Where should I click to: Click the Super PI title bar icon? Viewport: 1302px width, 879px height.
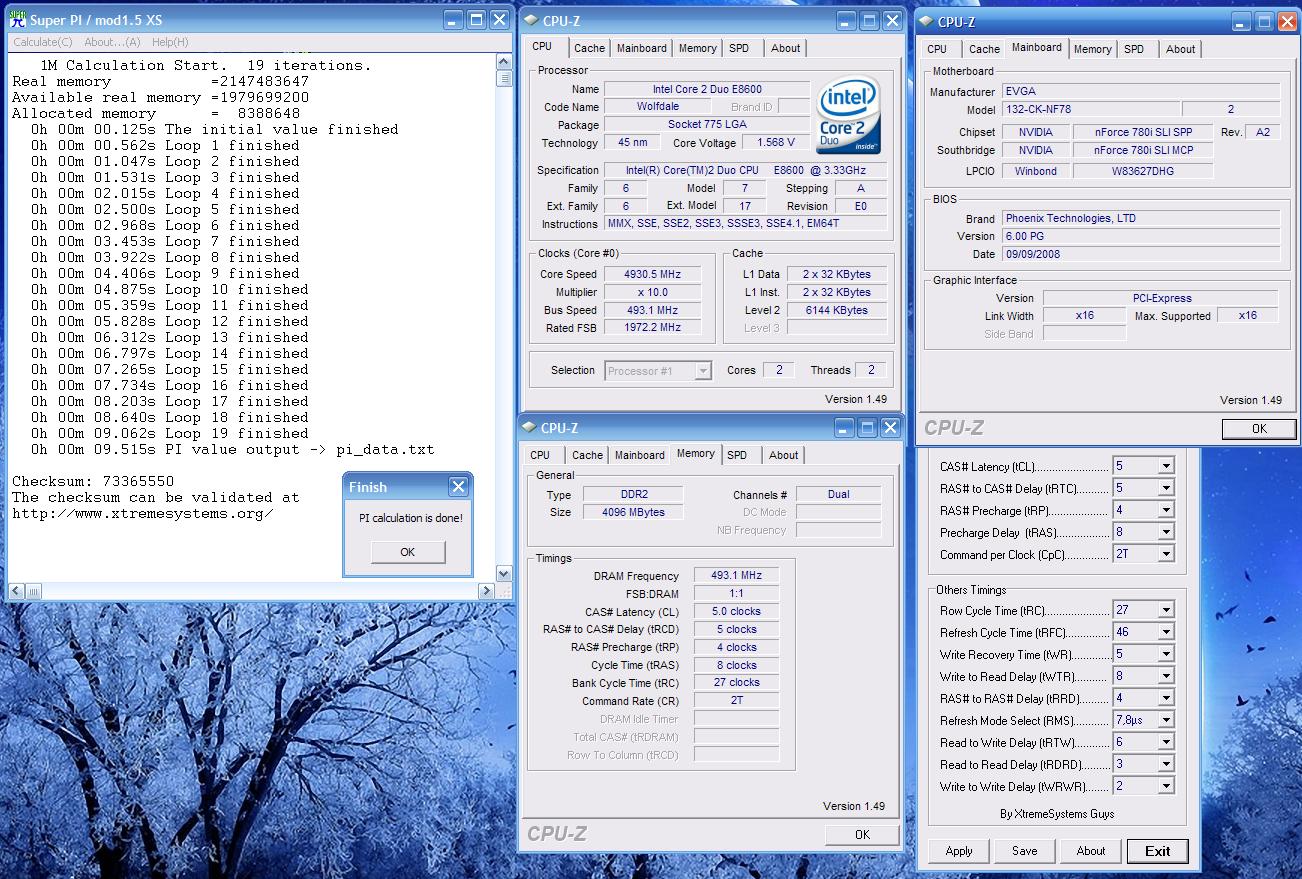click(x=17, y=18)
